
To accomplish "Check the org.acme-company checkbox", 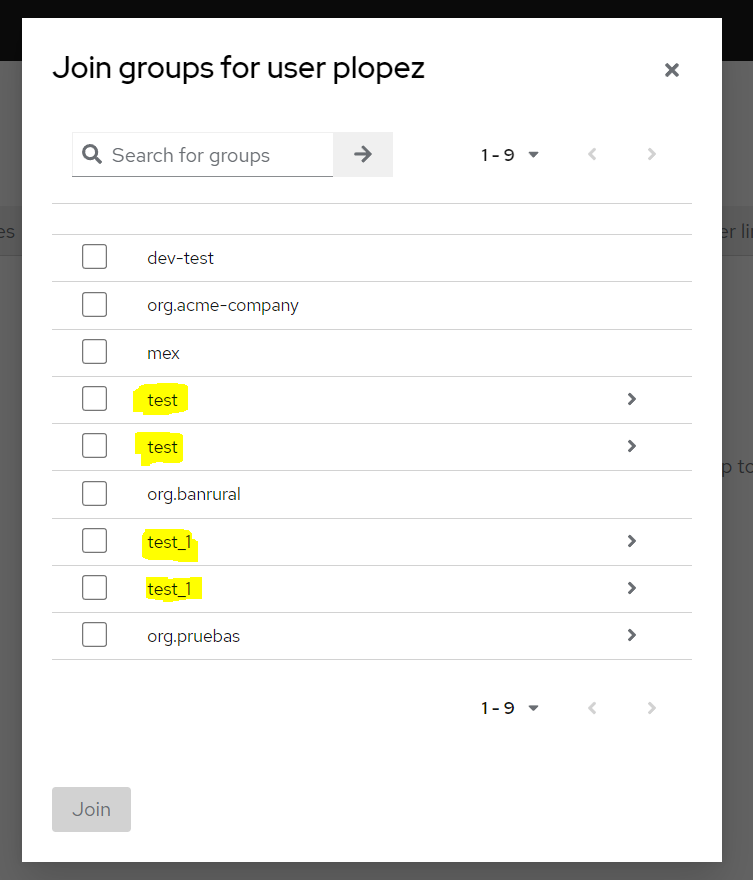I will (94, 303).
